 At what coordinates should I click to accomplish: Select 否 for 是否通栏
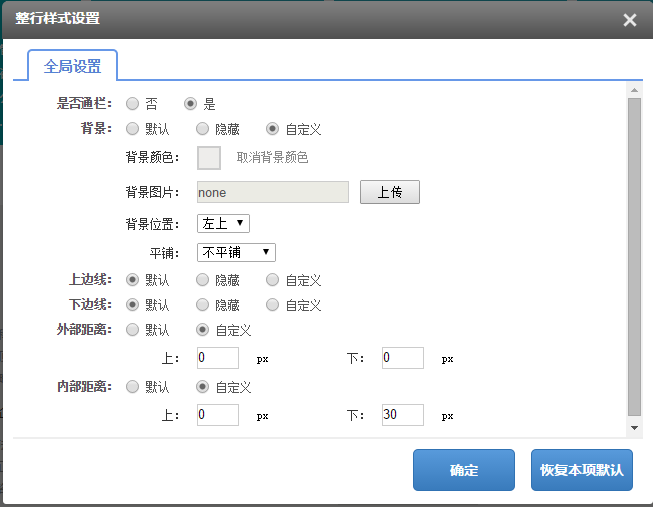(132, 103)
